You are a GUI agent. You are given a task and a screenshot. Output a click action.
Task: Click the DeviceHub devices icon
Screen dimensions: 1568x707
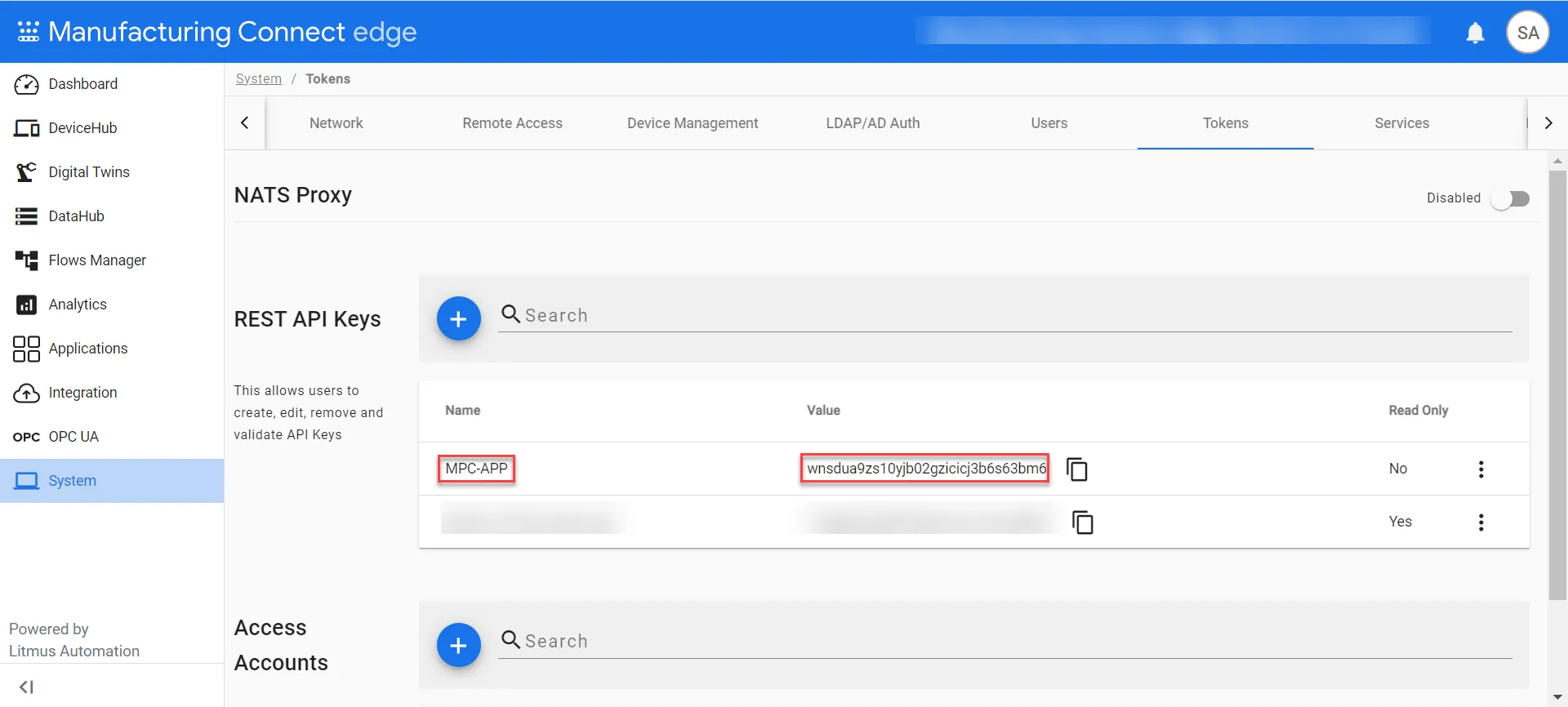pos(26,128)
